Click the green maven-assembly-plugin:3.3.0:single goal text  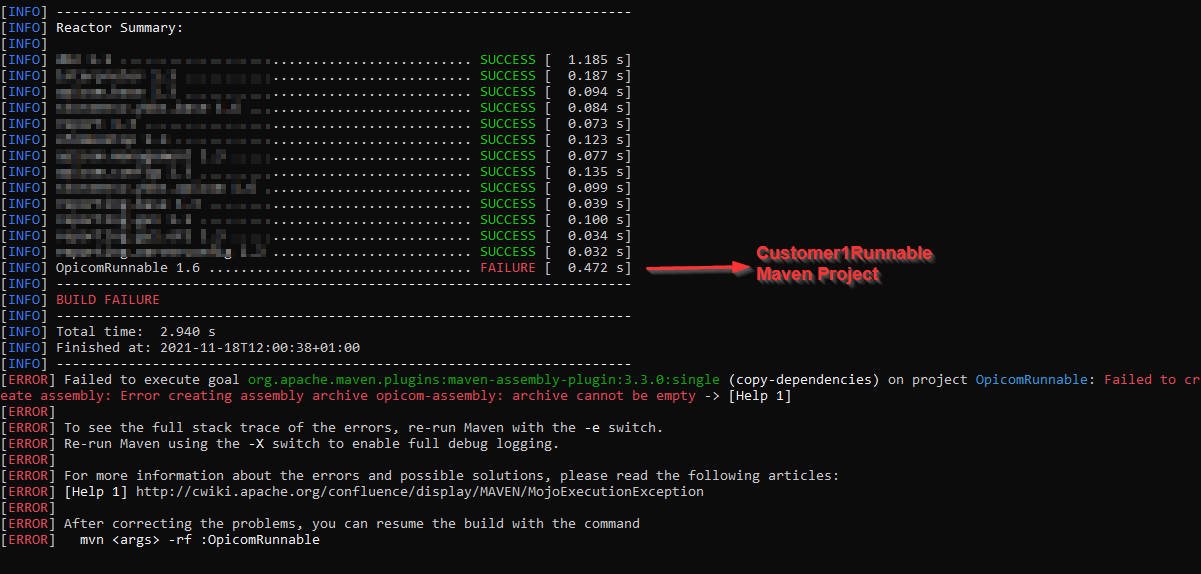click(484, 380)
